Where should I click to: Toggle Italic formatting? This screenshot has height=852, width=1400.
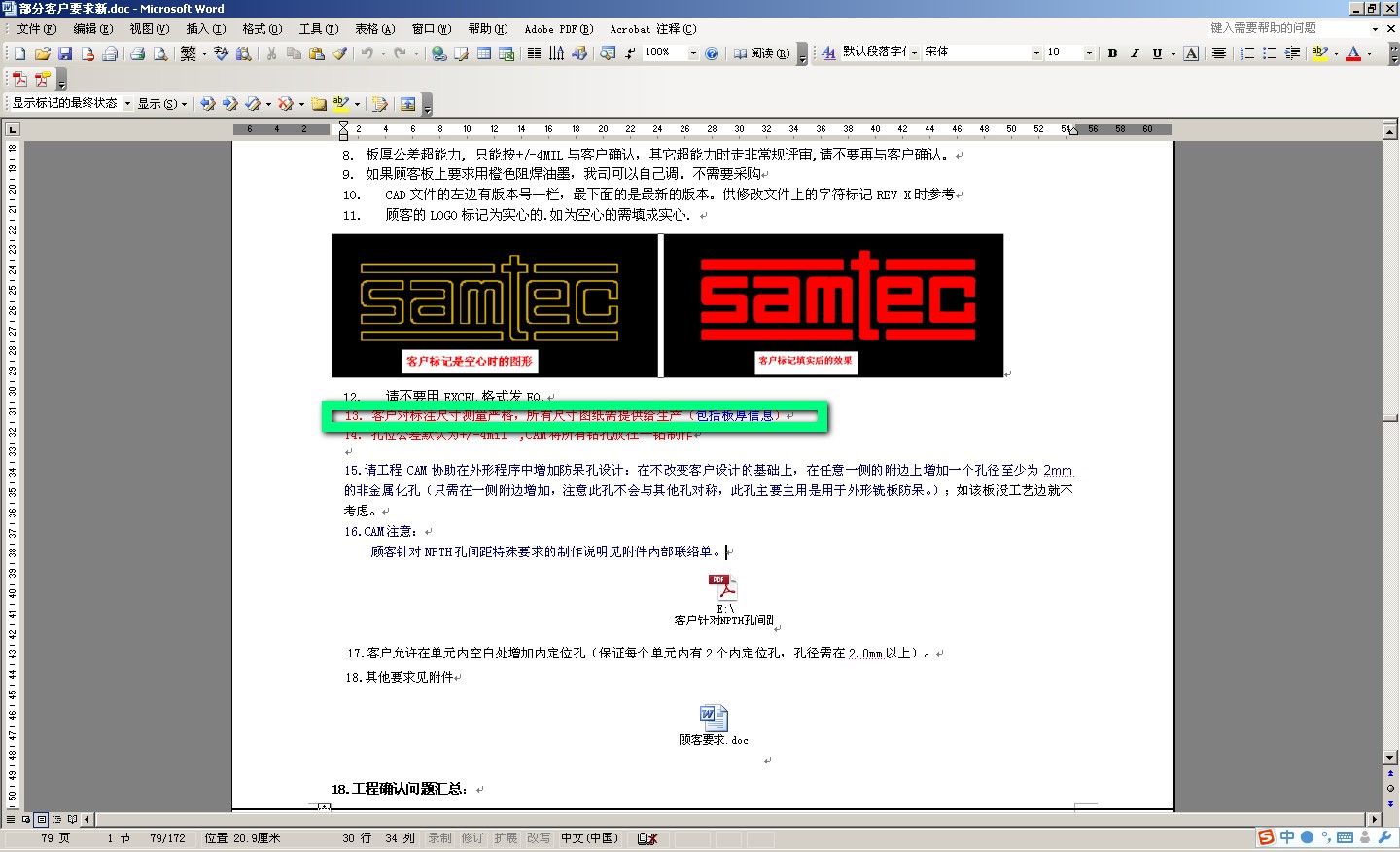click(1135, 53)
